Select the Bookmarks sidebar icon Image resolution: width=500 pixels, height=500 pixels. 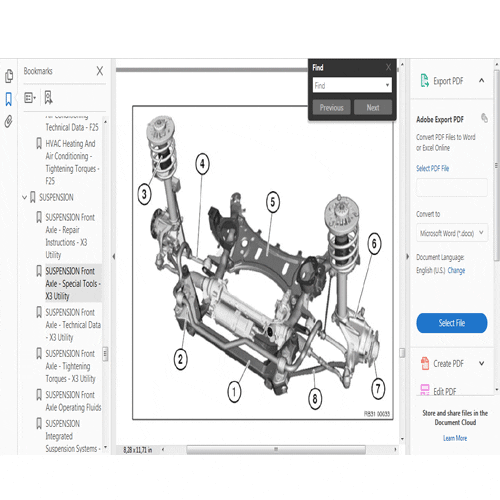[9, 99]
